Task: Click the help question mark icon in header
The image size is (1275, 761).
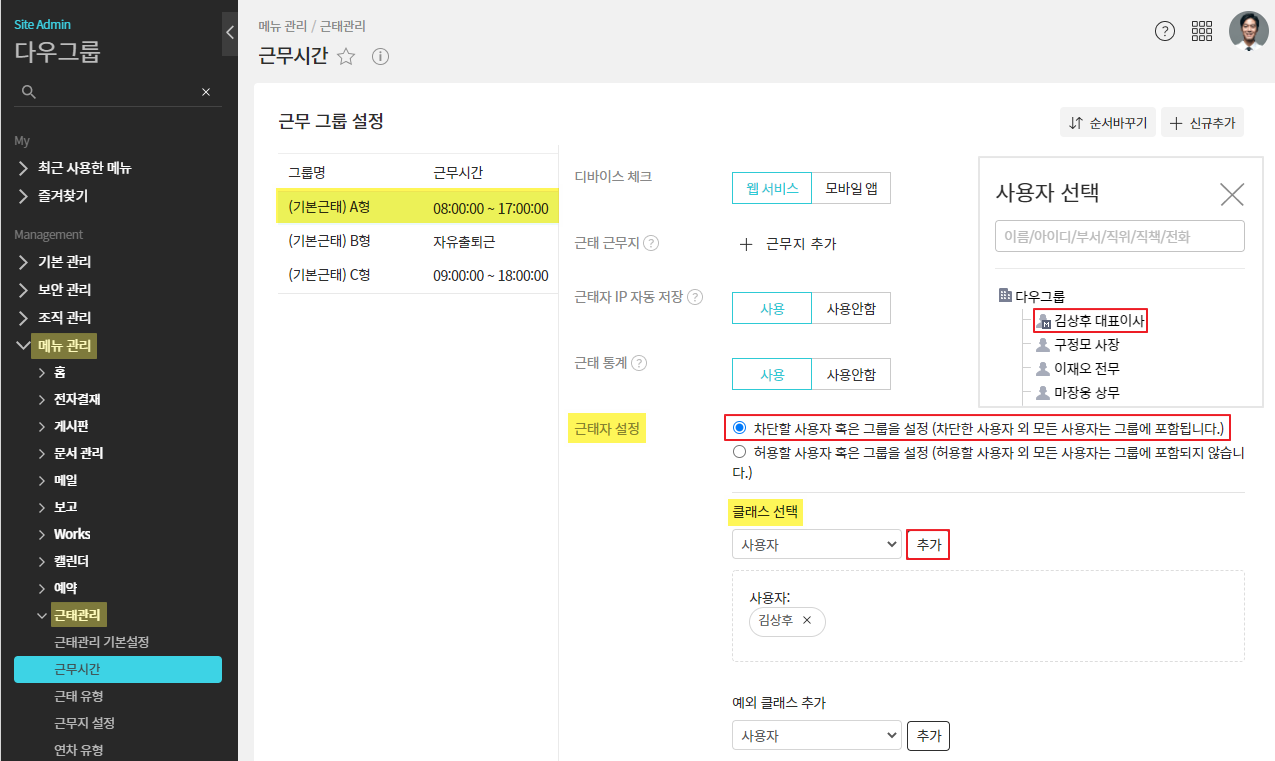Action: pyautogui.click(x=1165, y=31)
